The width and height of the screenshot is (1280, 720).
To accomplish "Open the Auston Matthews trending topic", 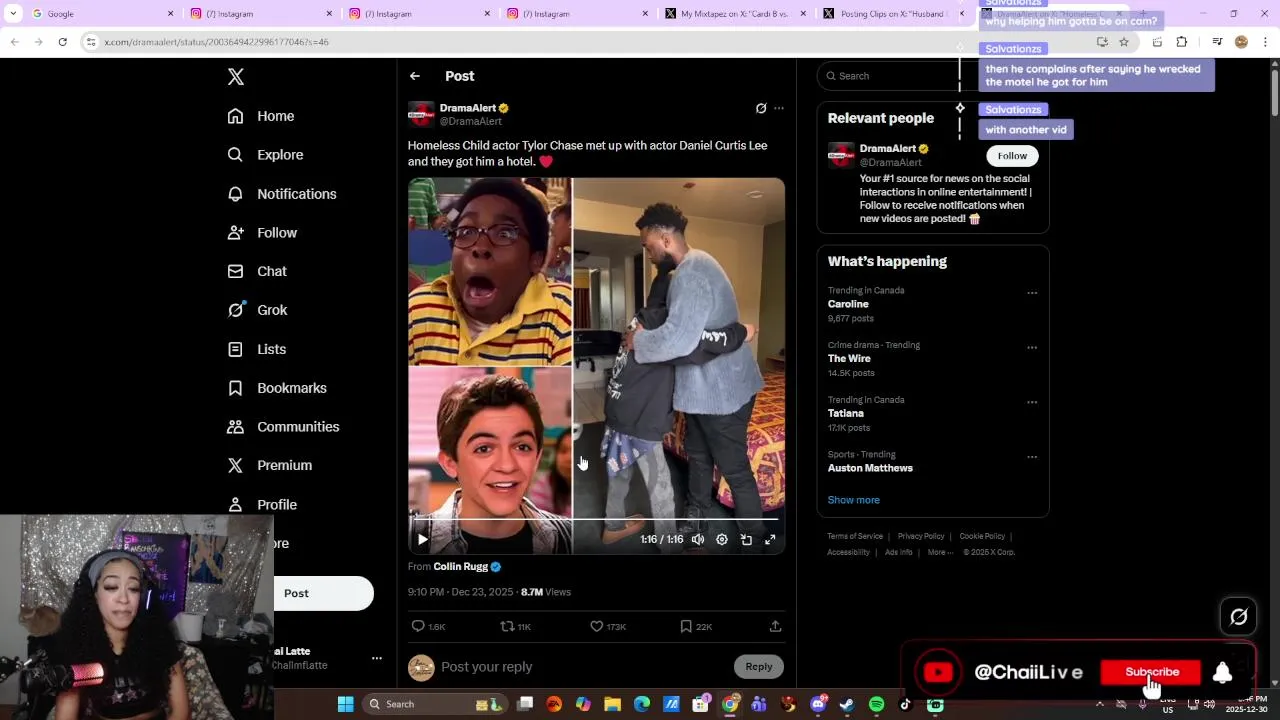I will (x=870, y=468).
